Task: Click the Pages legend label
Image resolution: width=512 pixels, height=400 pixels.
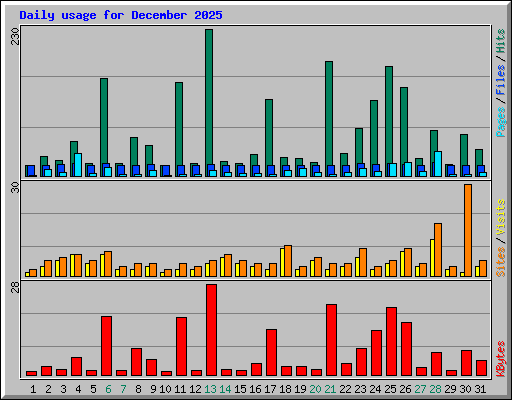Action: (x=501, y=122)
